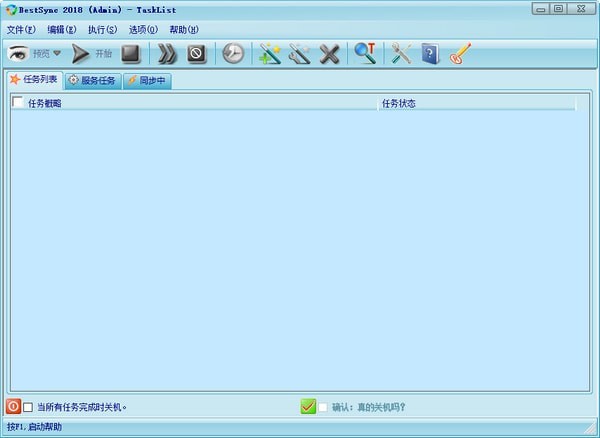Stop tasks with the square stop icon
The image size is (600, 438).
tap(131, 54)
